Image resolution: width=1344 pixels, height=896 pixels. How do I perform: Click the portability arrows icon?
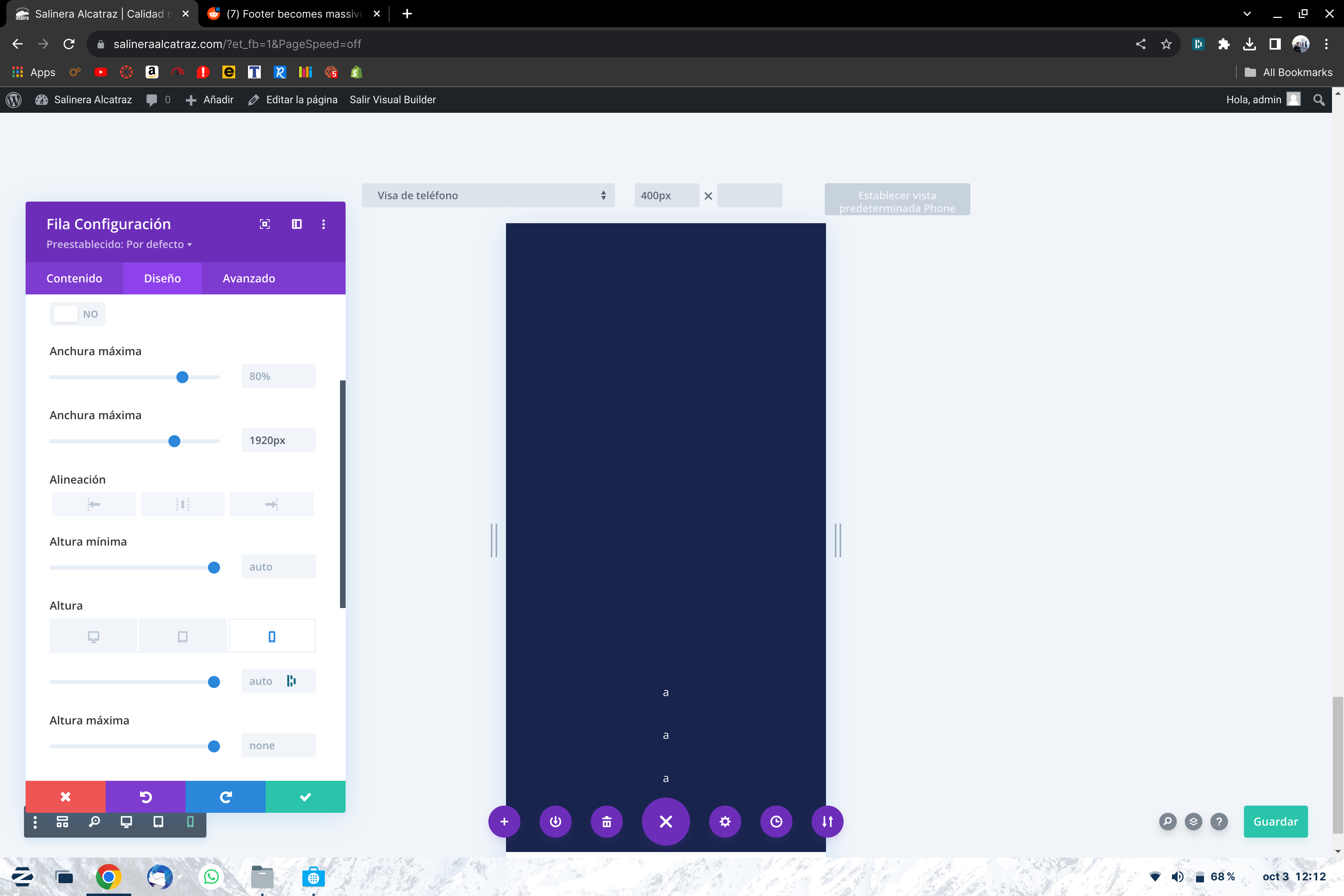click(827, 821)
